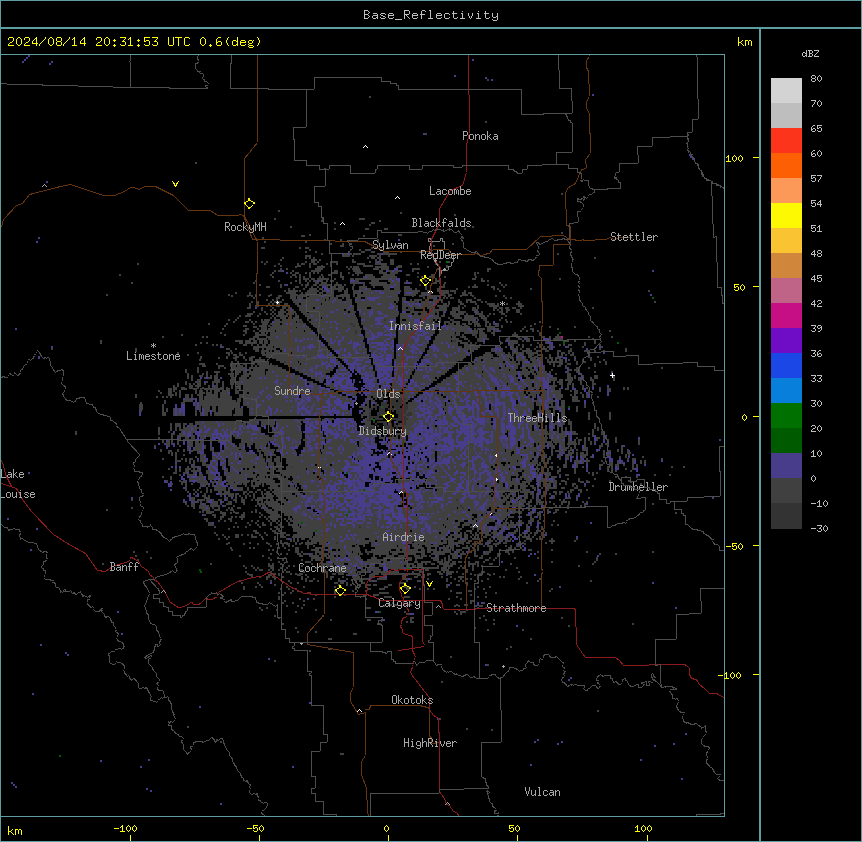Image resolution: width=862 pixels, height=842 pixels.
Task: Click the Base_Reflectivity title
Action: pos(431,15)
